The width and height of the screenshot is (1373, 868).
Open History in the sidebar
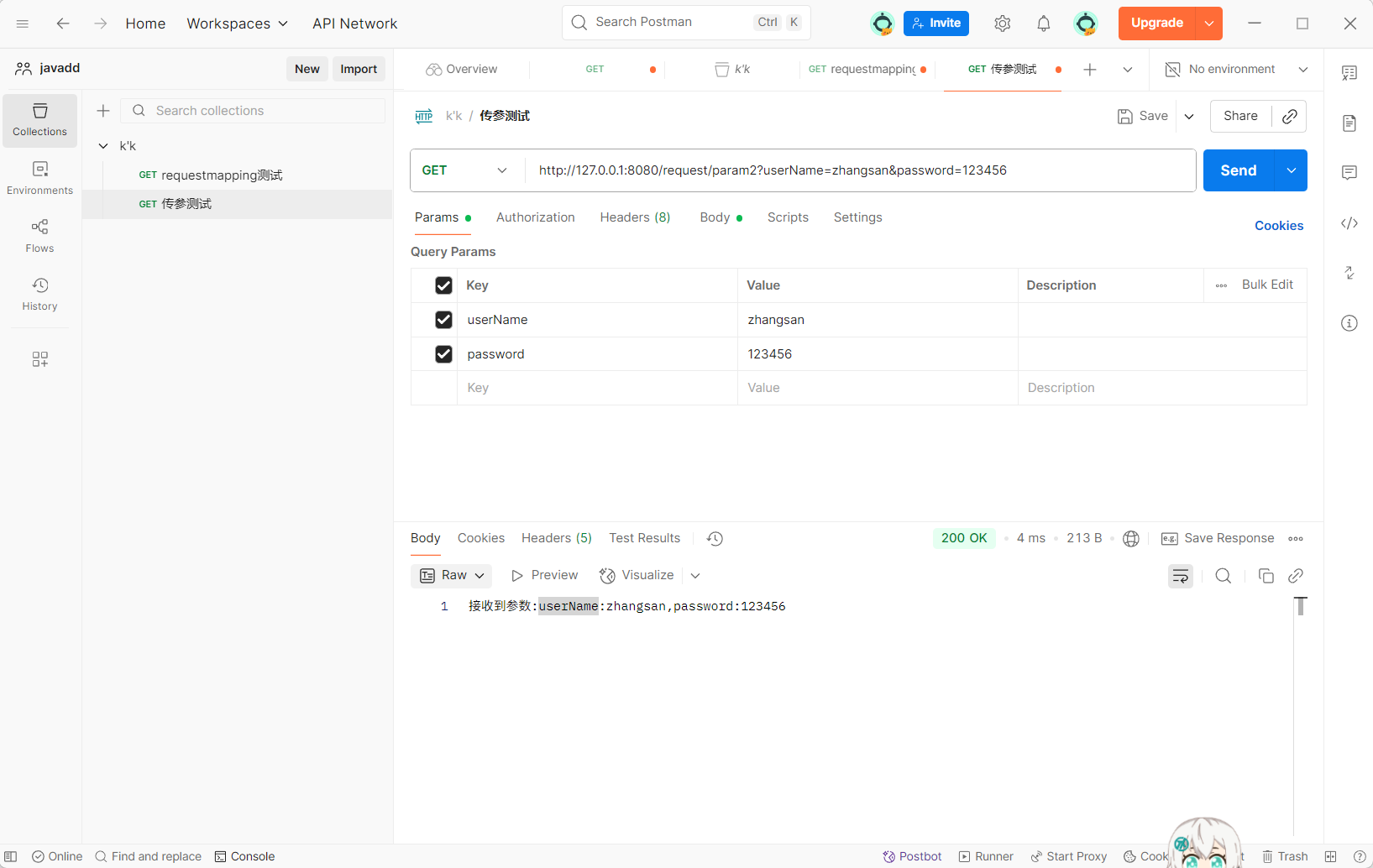[39, 294]
